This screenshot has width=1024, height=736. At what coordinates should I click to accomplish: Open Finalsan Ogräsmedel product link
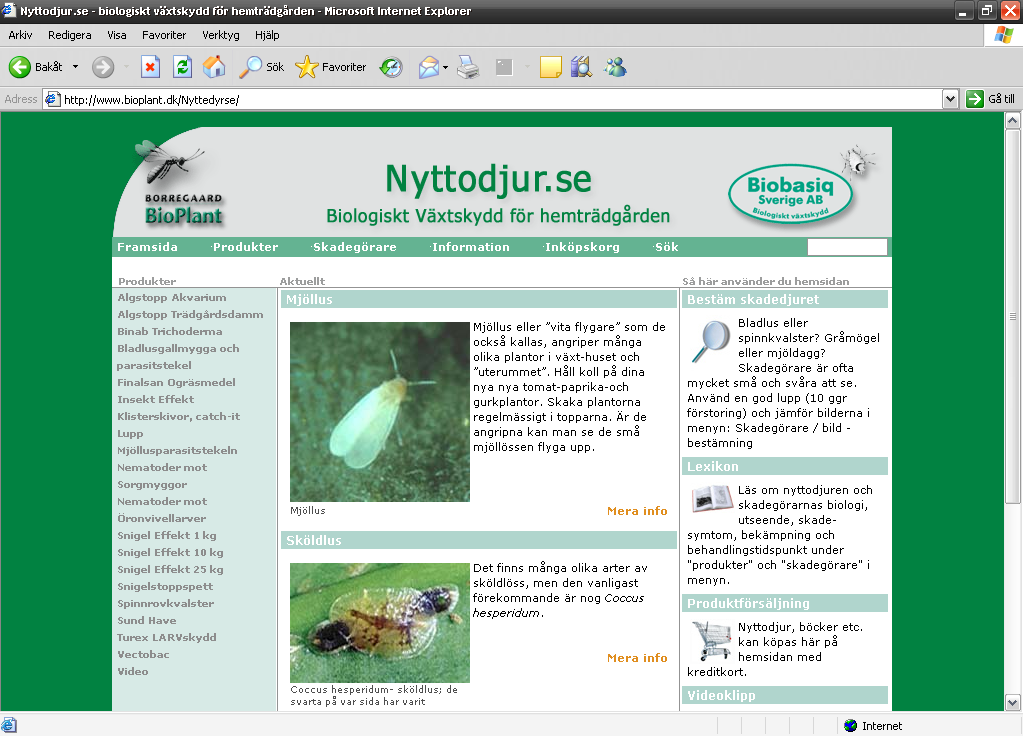click(x=176, y=382)
